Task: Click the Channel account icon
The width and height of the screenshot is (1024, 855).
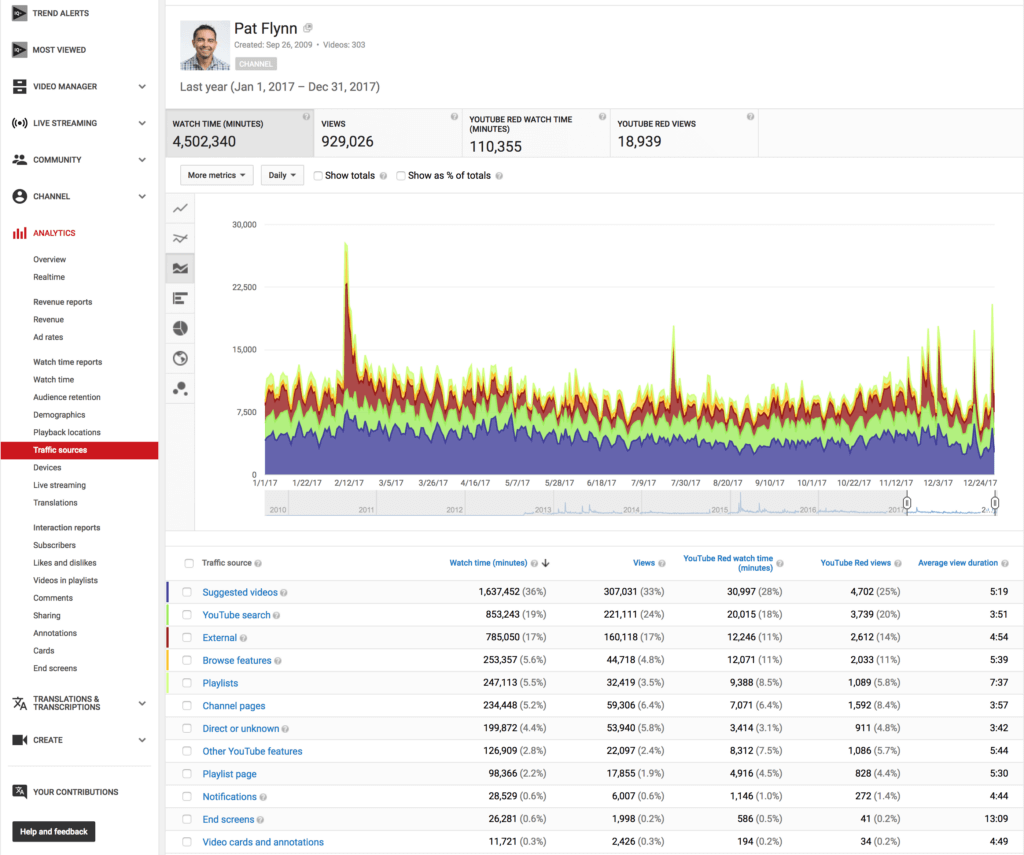Action: tap(20, 196)
